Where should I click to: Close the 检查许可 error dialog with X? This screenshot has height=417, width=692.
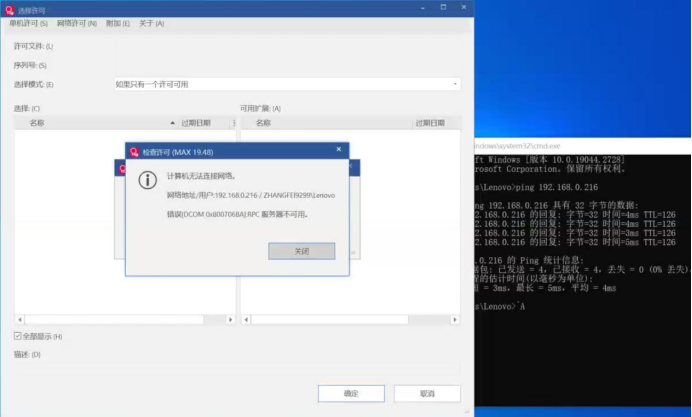pos(339,151)
